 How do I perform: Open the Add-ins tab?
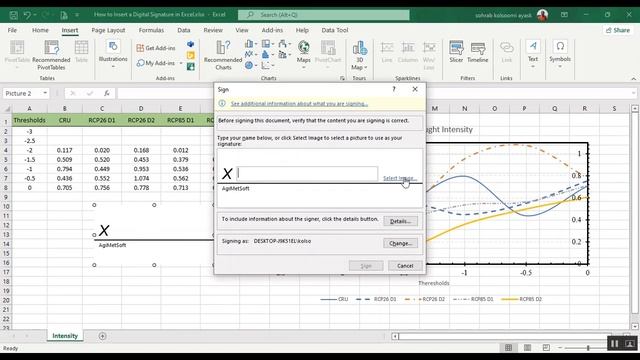tap(272, 30)
